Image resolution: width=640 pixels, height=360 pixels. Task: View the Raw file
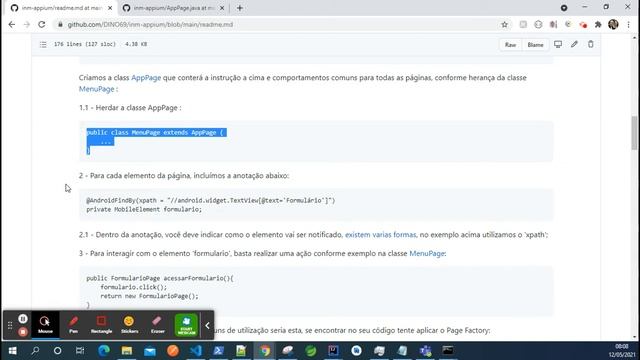510,44
